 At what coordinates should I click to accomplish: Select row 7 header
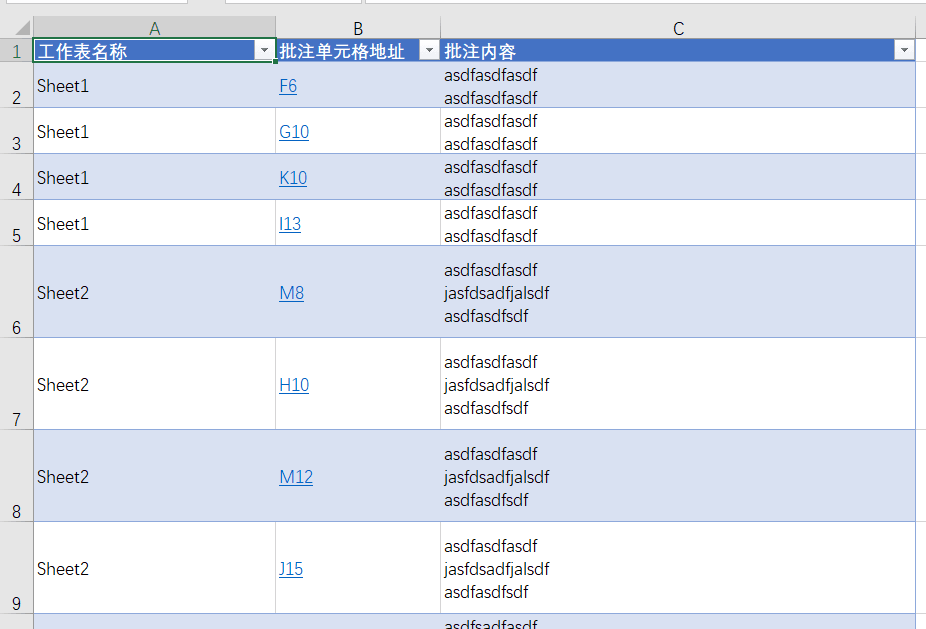coord(17,384)
